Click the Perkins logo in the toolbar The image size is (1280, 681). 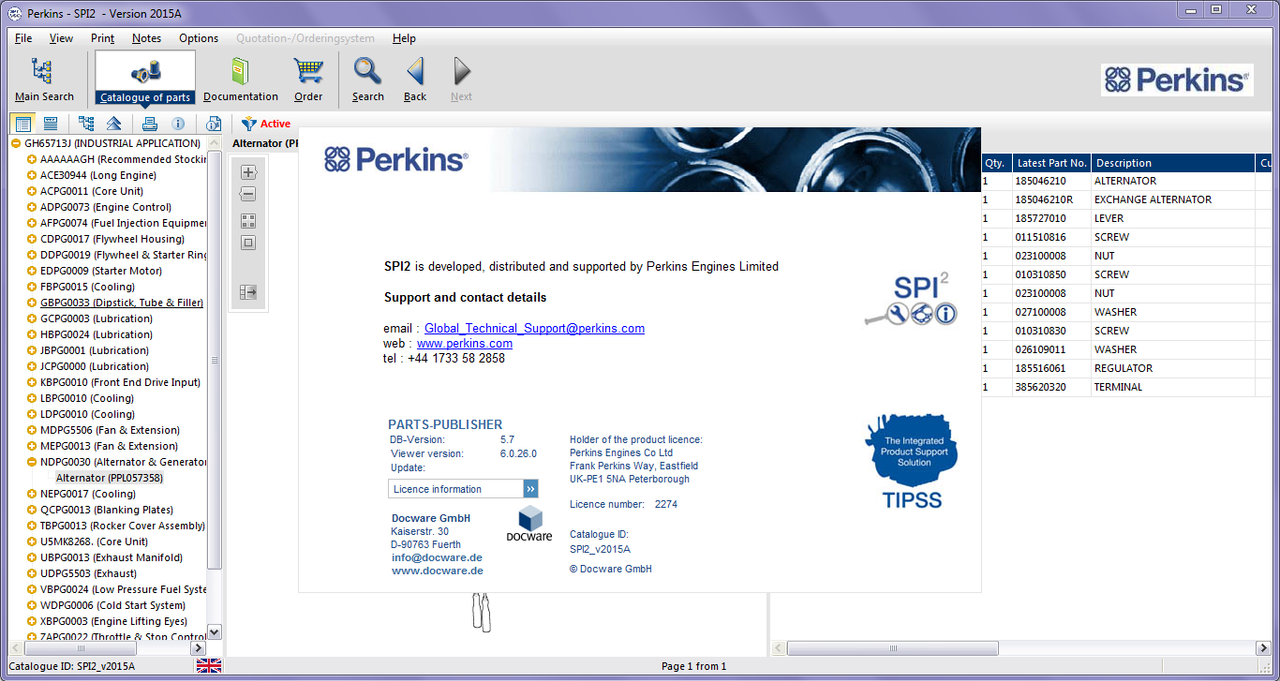coord(1177,80)
